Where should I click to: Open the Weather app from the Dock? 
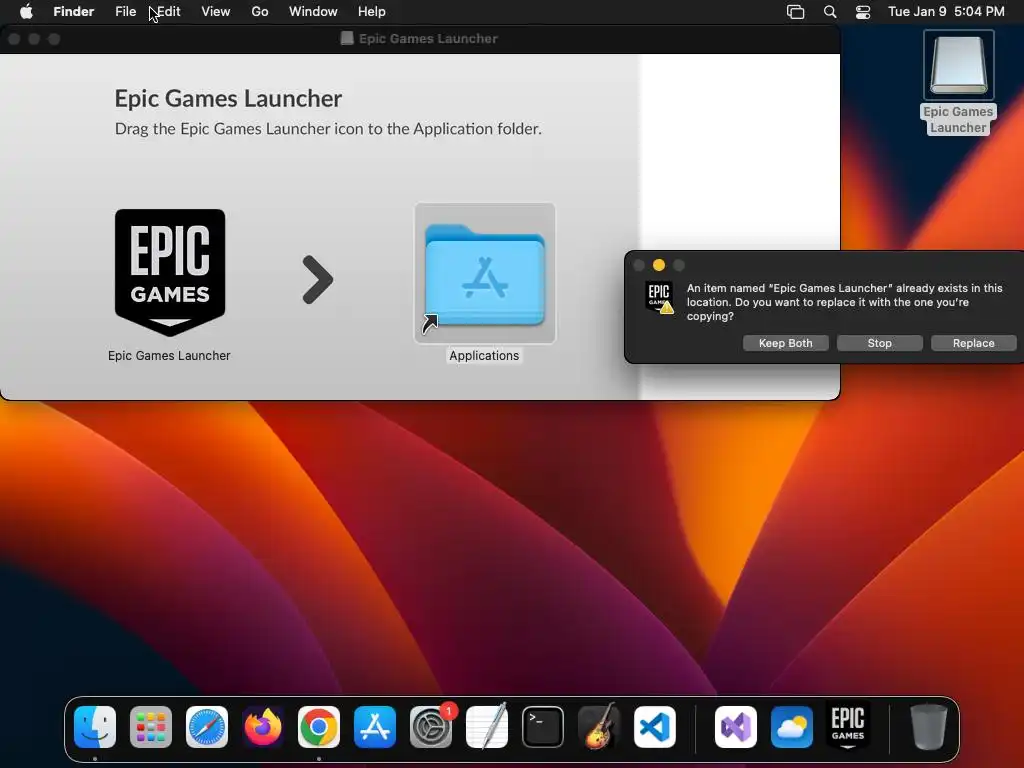(792, 727)
